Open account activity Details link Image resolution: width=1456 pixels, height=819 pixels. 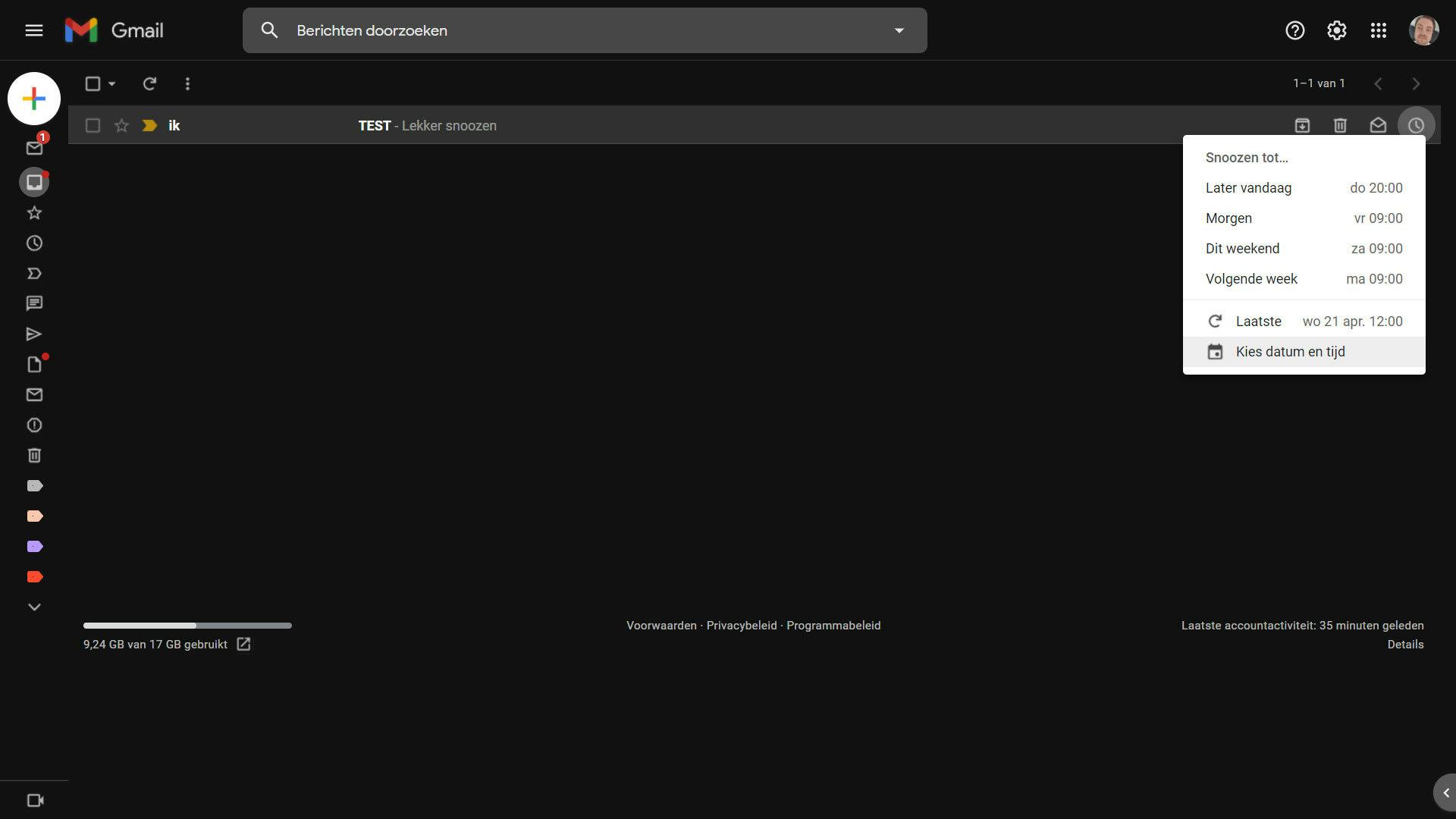coord(1404,645)
